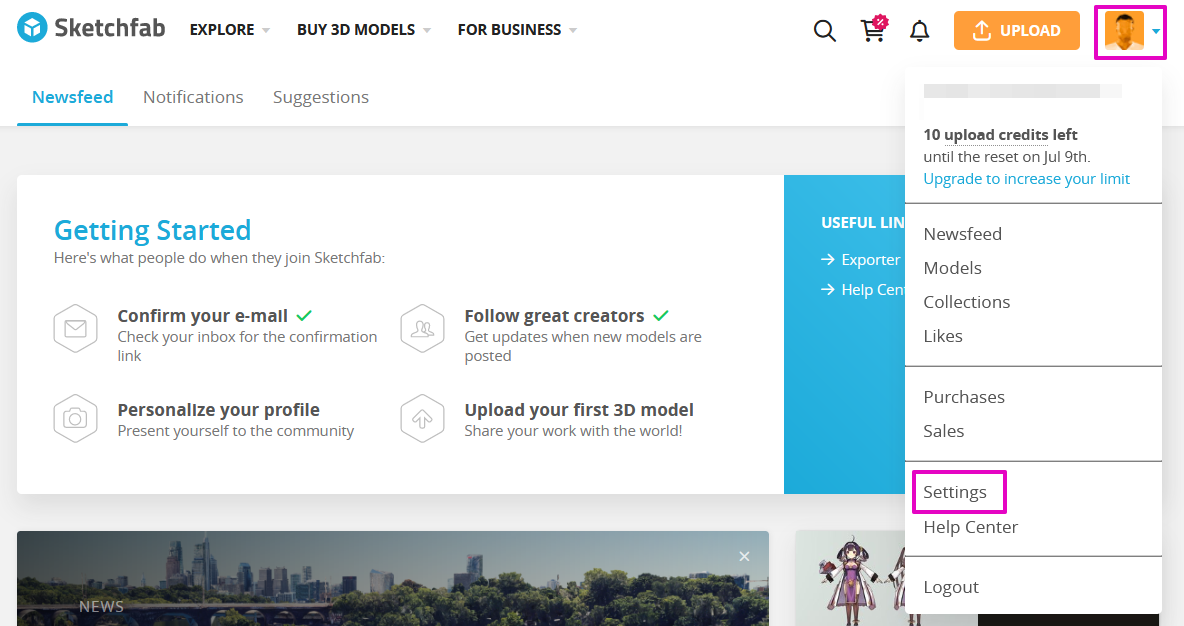Collapse the profile menu using the avatar arrow
The height and width of the screenshot is (626, 1184).
coord(1156,31)
